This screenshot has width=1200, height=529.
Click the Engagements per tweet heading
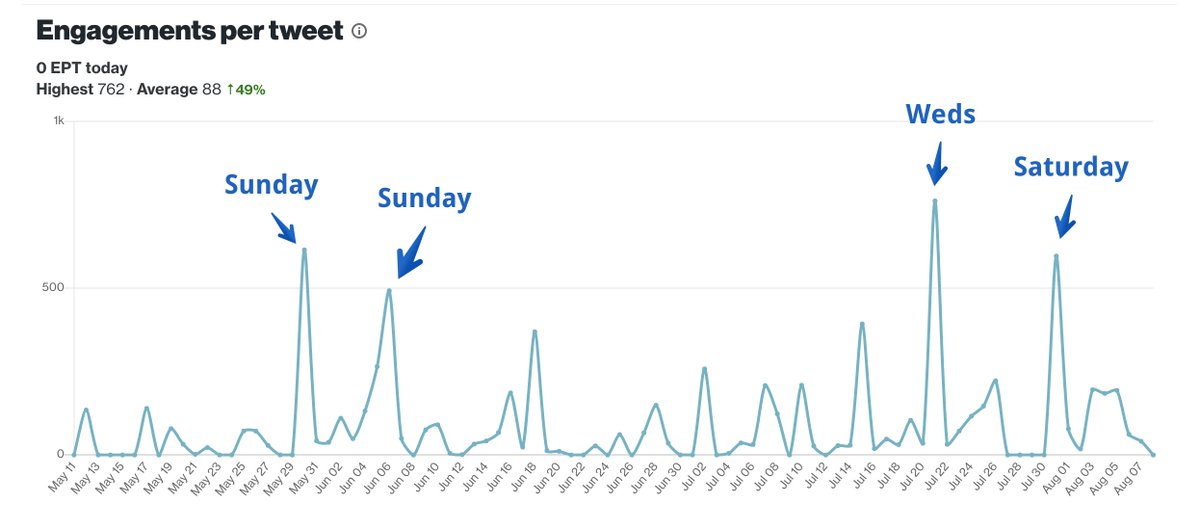pyautogui.click(x=189, y=31)
